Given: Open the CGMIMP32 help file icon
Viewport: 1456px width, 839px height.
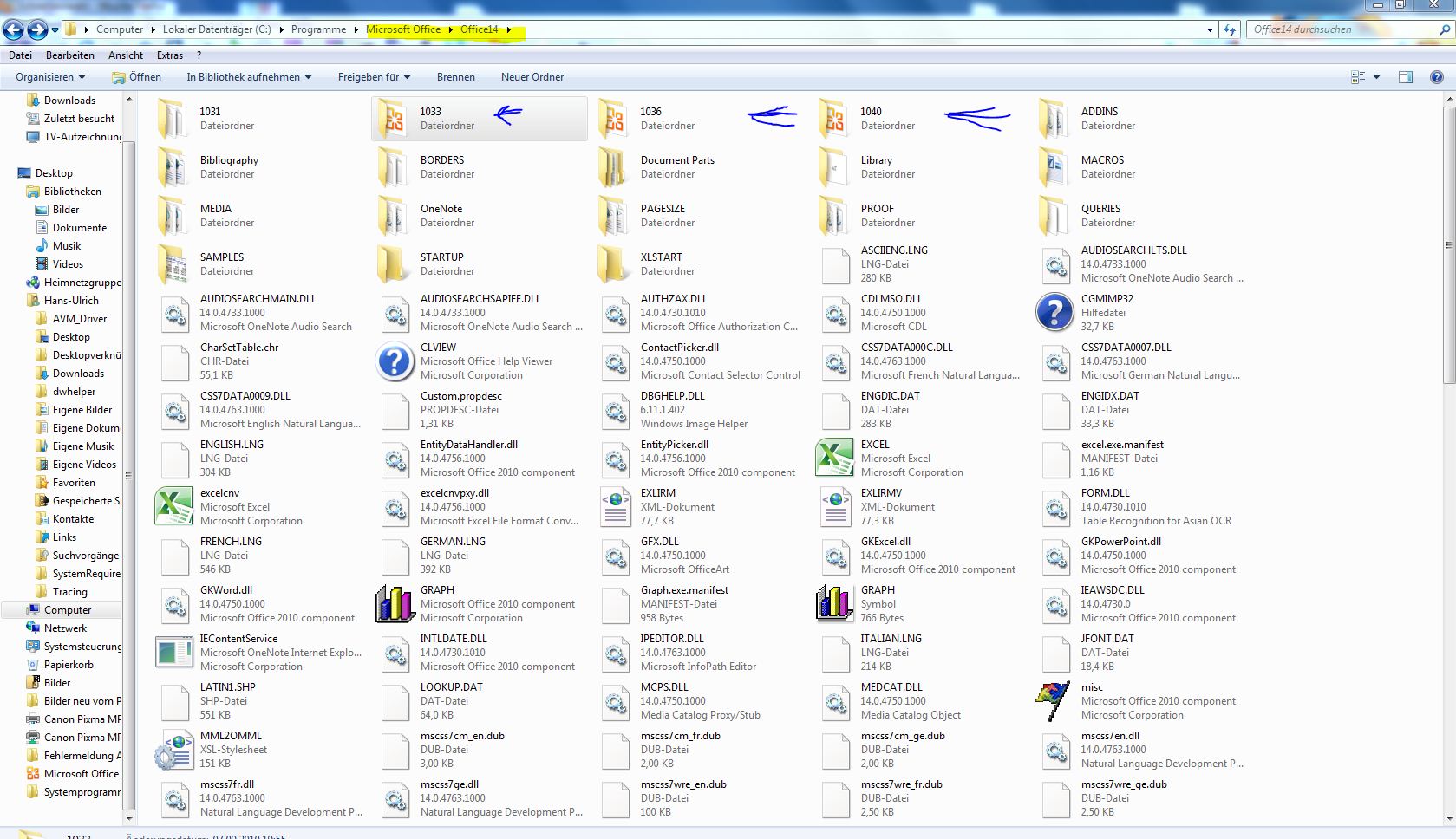Looking at the screenshot, I should [x=1054, y=312].
